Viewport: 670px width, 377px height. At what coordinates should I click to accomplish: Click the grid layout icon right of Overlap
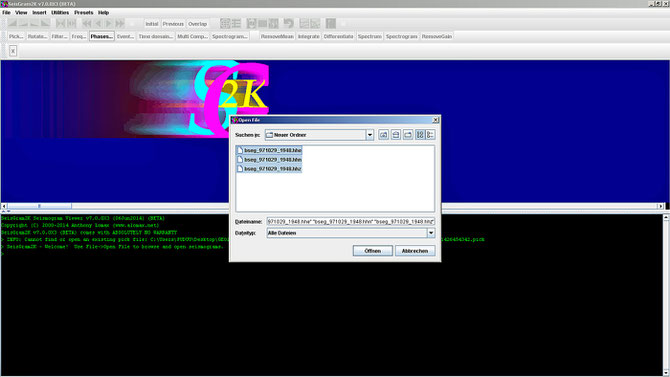pos(225,24)
